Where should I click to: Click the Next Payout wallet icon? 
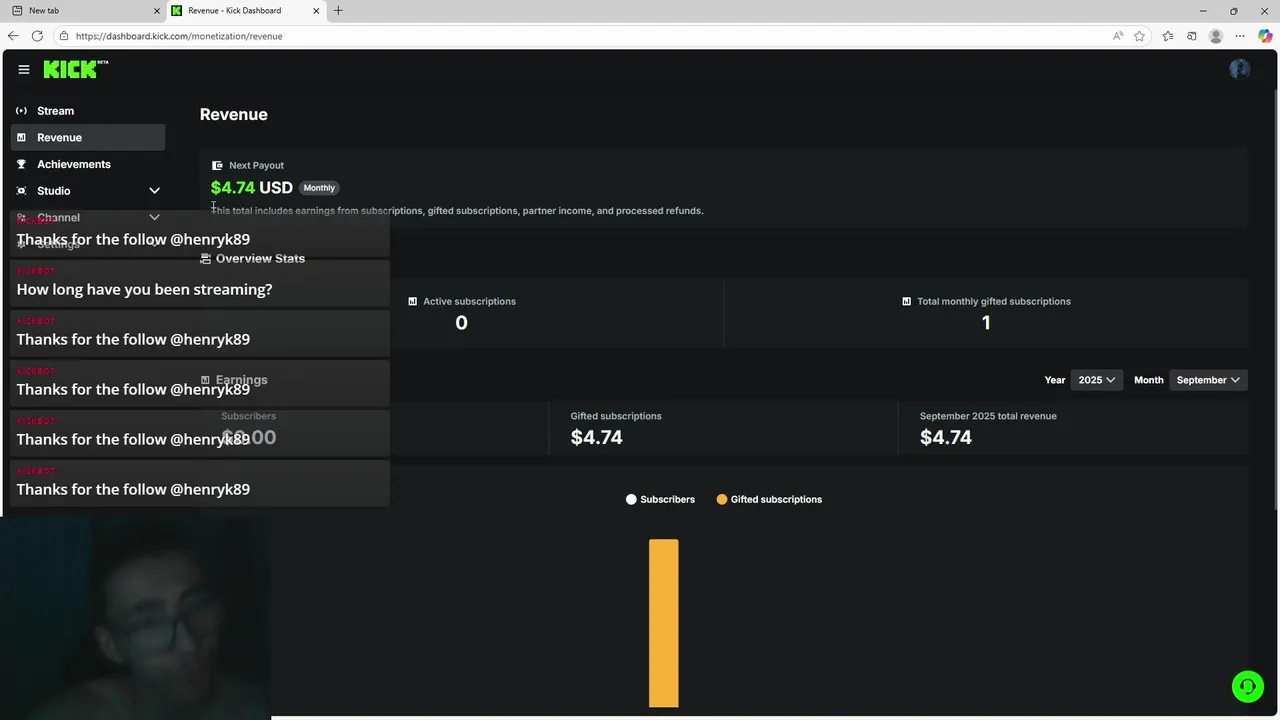(x=217, y=165)
